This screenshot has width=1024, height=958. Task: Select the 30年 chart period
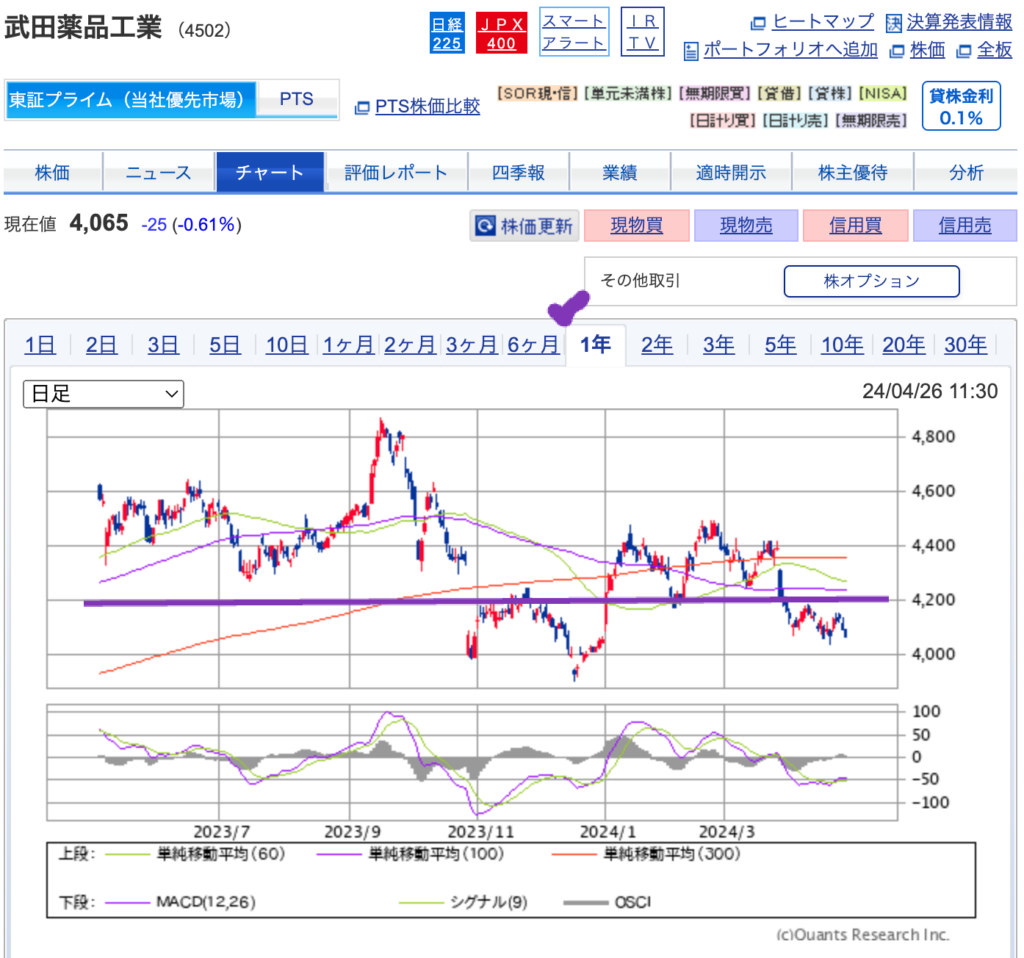(x=966, y=345)
